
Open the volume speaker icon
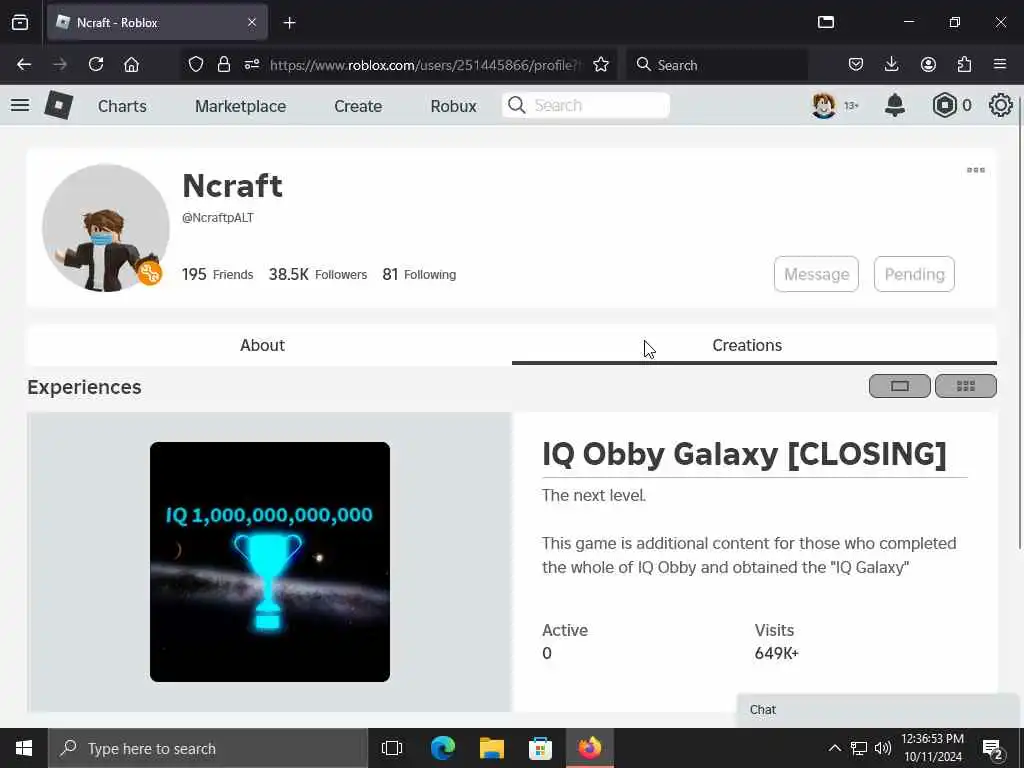click(x=882, y=748)
